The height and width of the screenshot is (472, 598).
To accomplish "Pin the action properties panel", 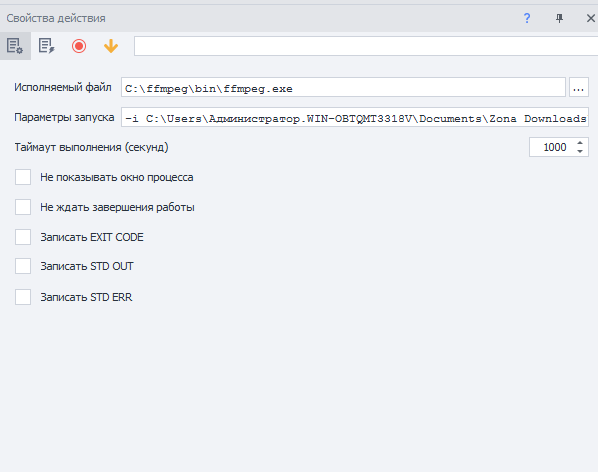I will coord(559,18).
